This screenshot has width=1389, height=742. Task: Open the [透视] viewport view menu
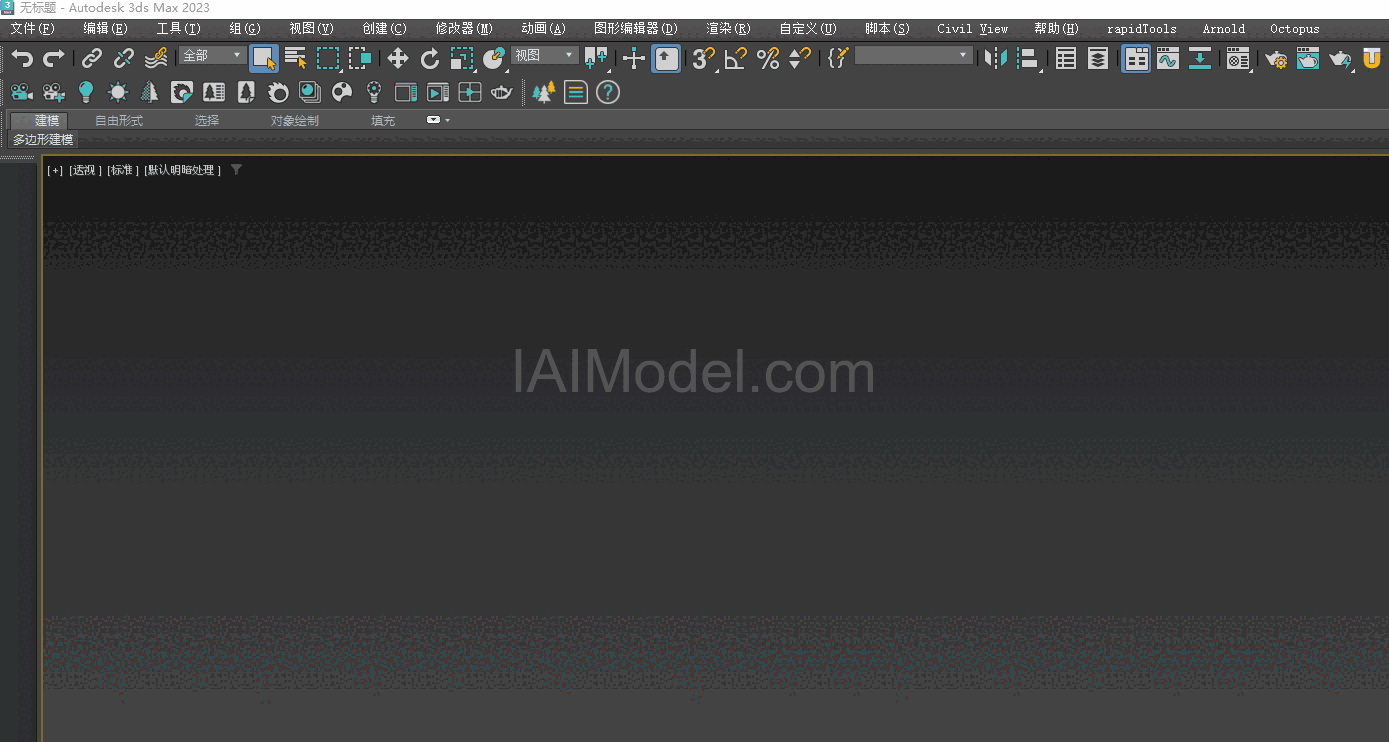[x=85, y=170]
